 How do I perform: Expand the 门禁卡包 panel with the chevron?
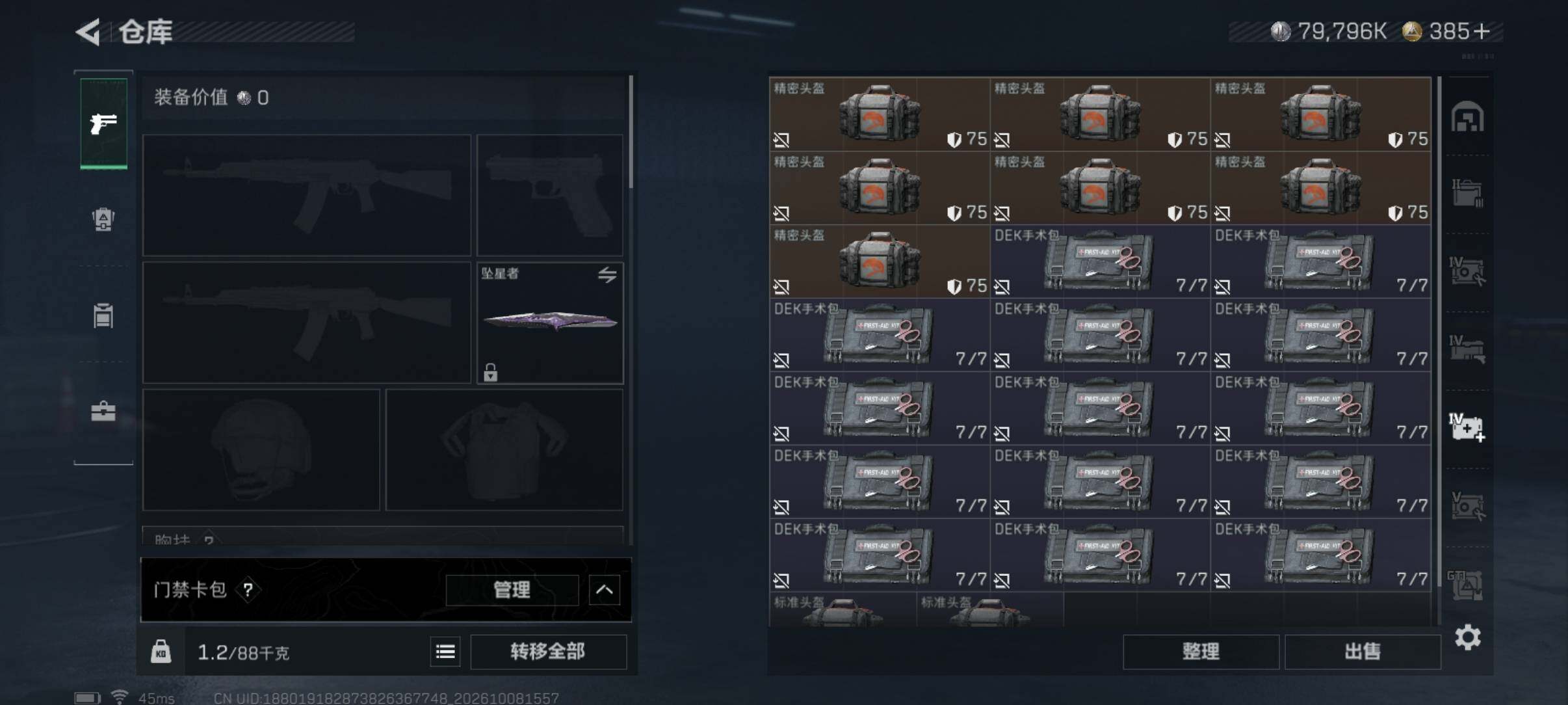click(x=605, y=590)
